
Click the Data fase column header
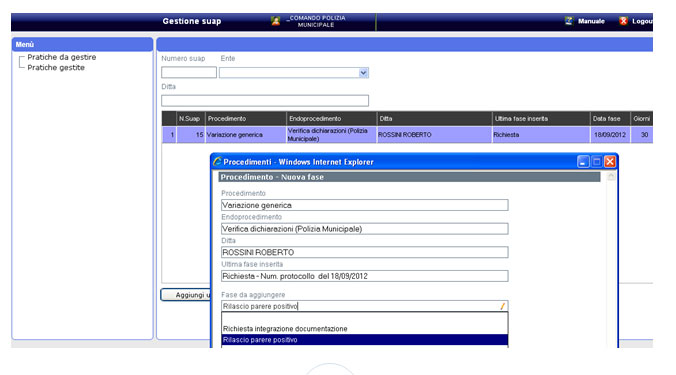click(610, 119)
